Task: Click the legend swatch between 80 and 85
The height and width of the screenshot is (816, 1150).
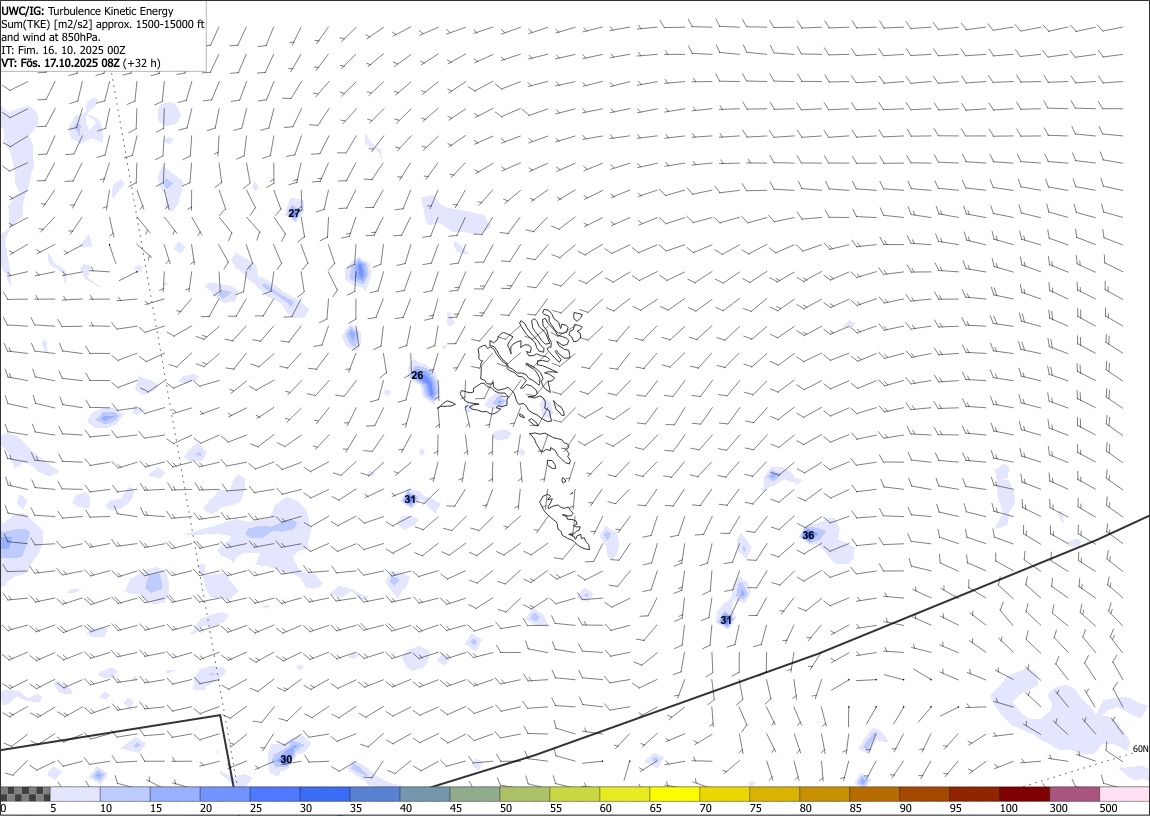Action: click(x=824, y=794)
